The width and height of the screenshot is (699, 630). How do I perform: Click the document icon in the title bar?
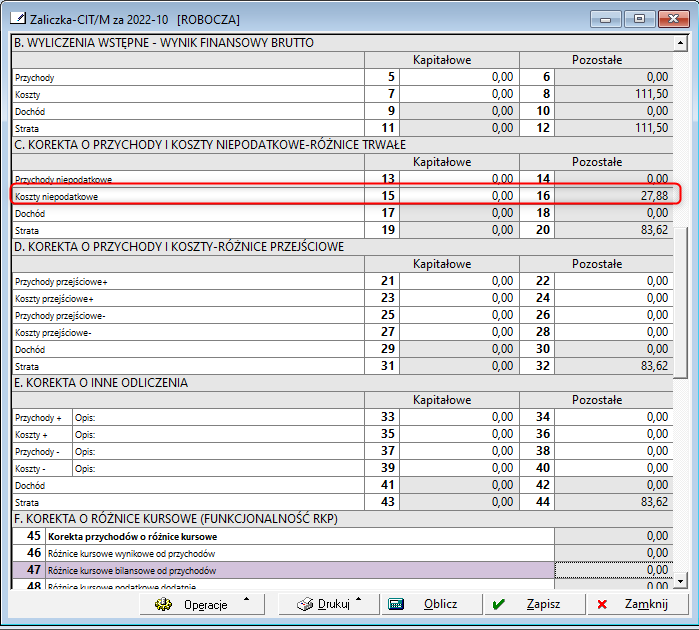[x=18, y=19]
